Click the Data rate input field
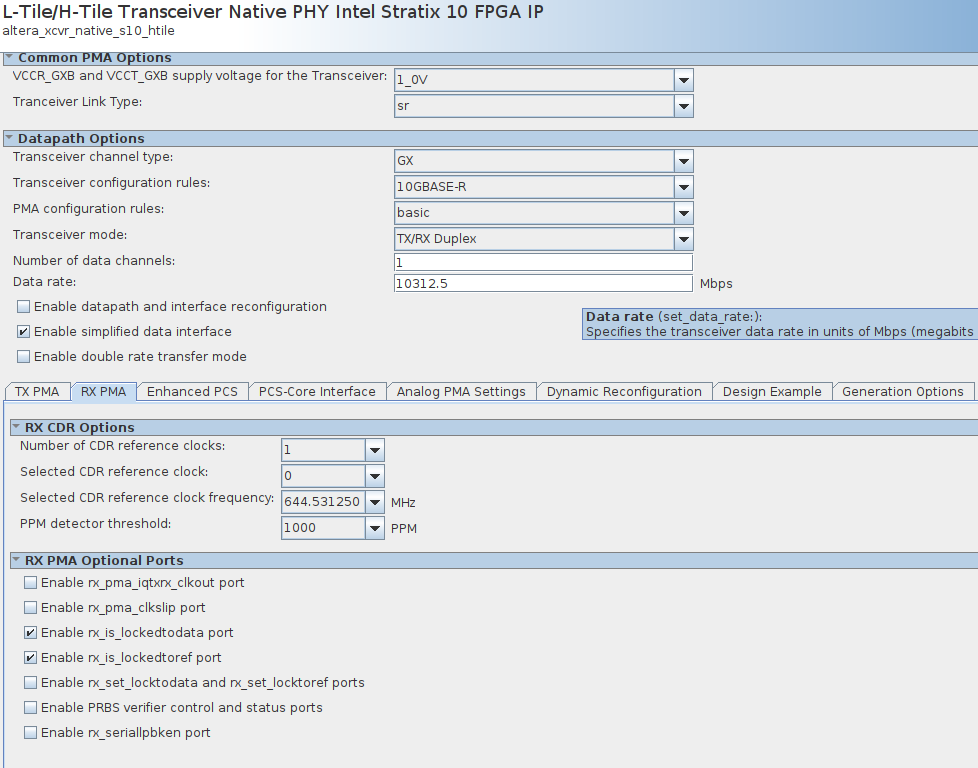This screenshot has height=768, width=978. coord(543,283)
